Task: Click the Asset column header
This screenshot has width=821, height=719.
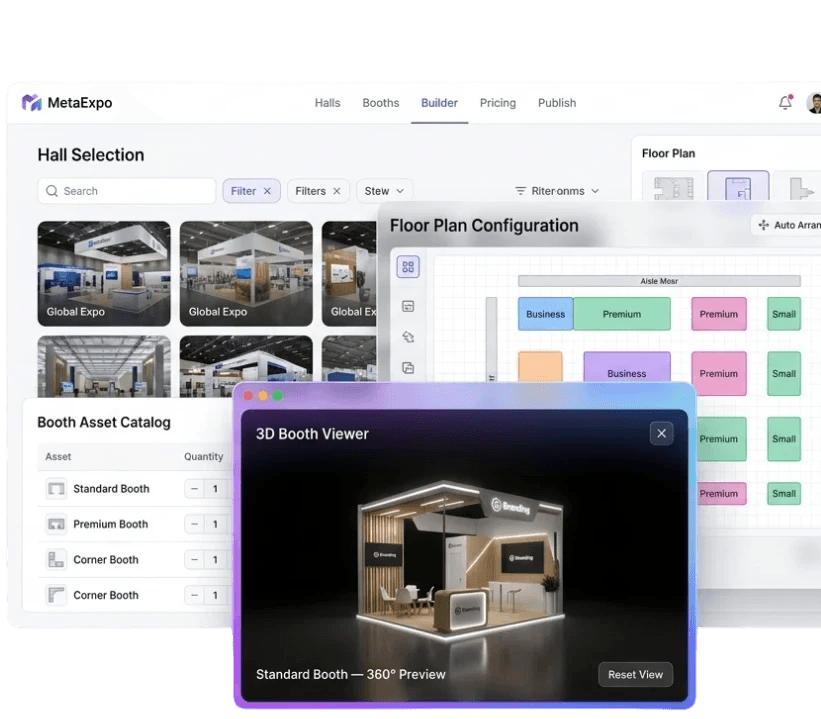Action: [x=58, y=457]
